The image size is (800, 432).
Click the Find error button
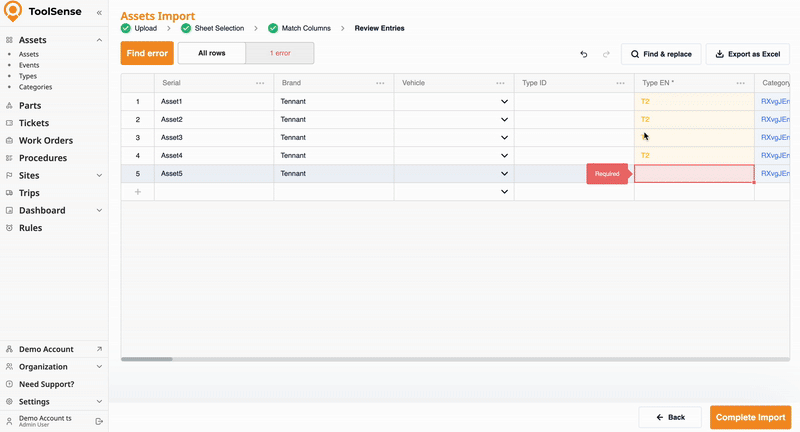147,53
